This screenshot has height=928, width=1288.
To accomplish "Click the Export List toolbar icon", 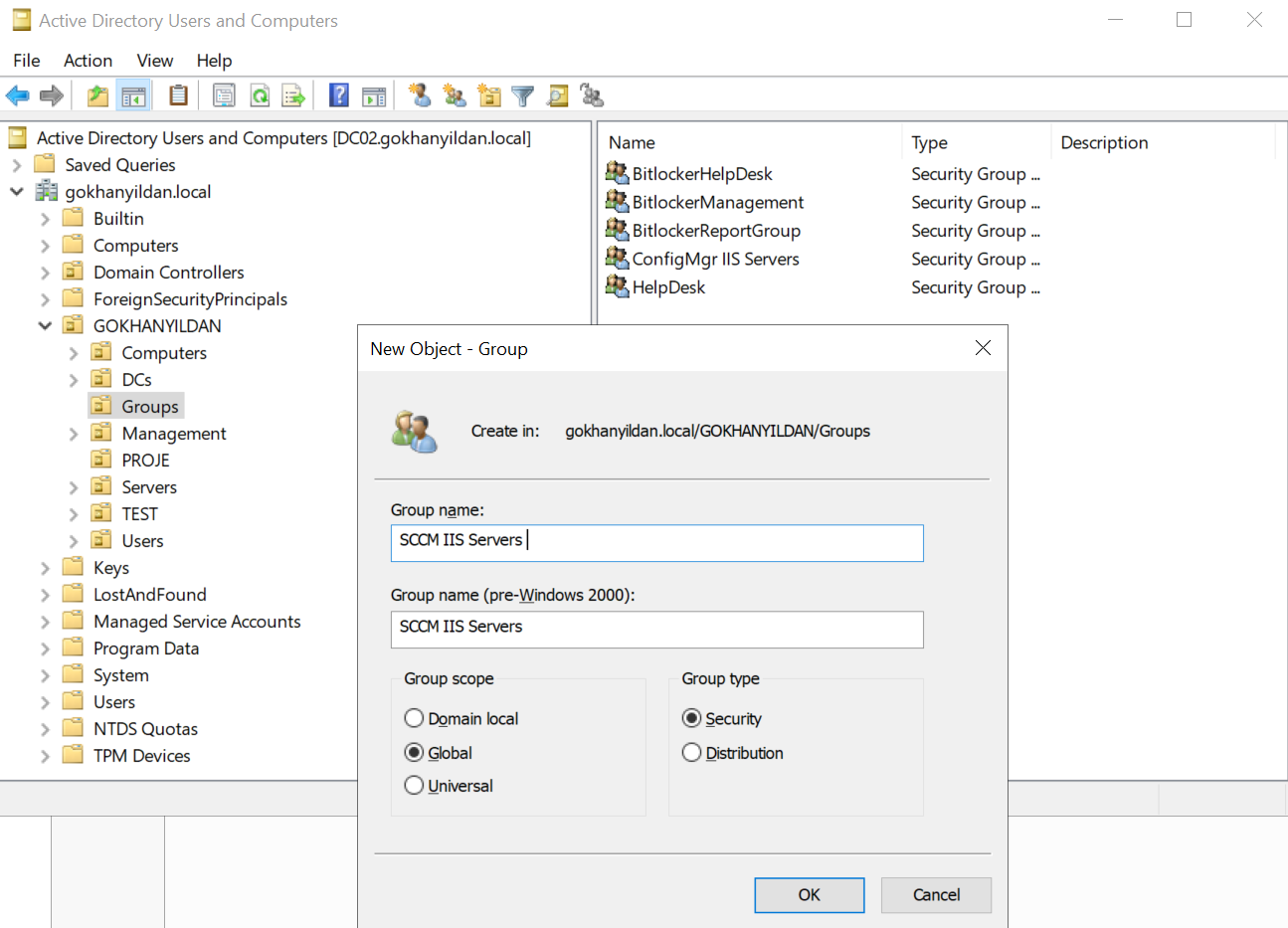I will (293, 95).
